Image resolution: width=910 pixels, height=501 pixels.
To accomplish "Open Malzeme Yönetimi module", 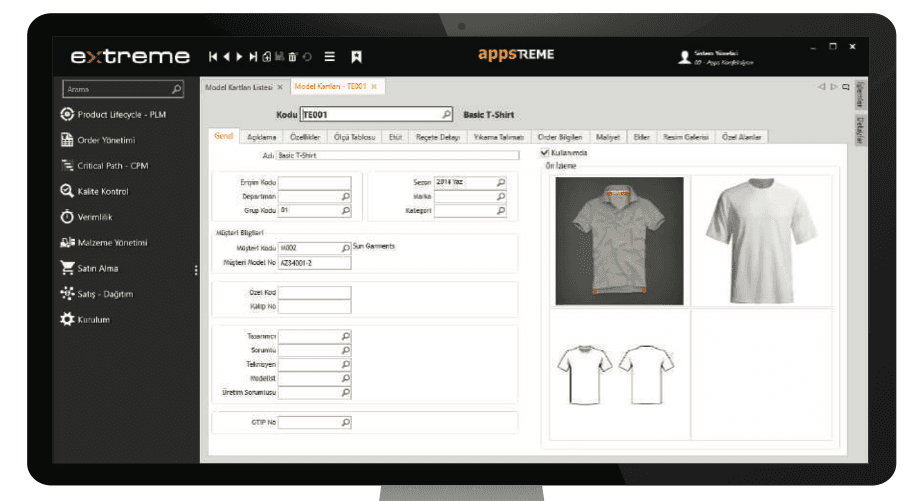I will (x=103, y=242).
